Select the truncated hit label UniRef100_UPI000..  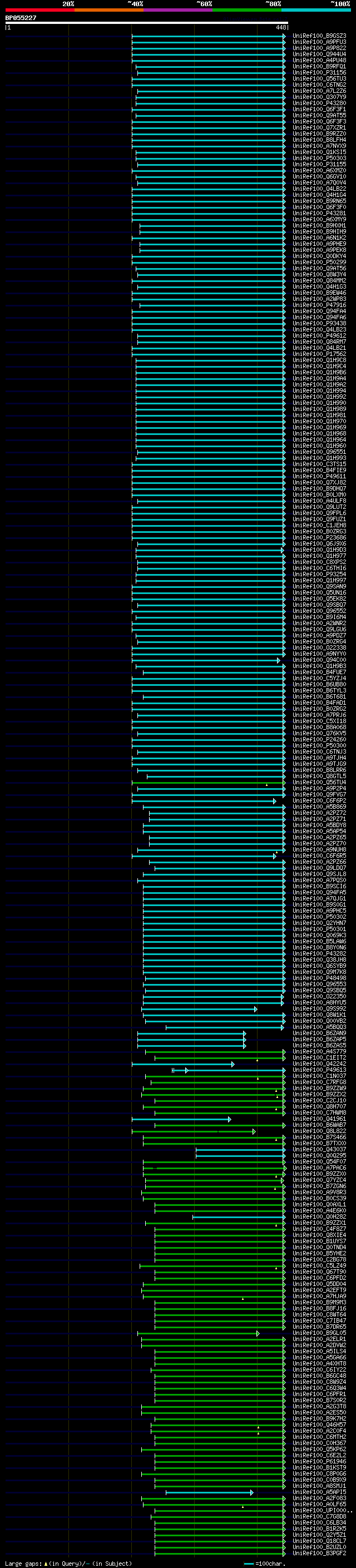tap(323, 1511)
